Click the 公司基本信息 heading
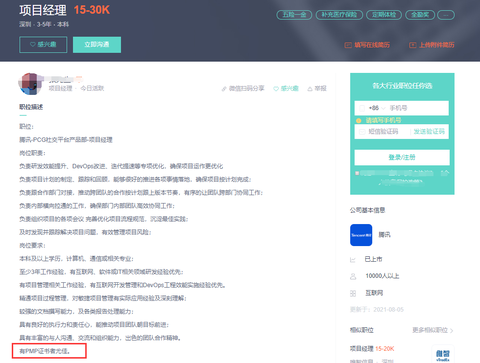Image resolution: width=480 pixels, height=363 pixels. click(367, 210)
